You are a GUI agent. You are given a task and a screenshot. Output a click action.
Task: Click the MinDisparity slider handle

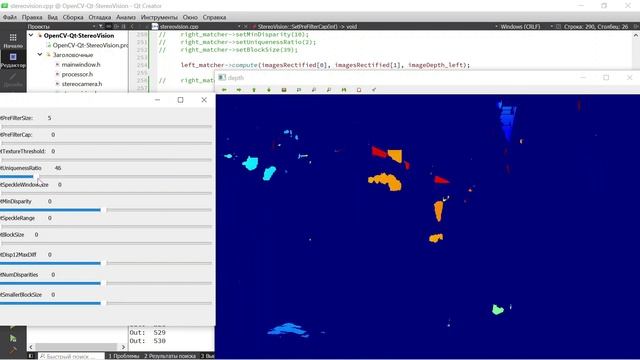(103, 210)
